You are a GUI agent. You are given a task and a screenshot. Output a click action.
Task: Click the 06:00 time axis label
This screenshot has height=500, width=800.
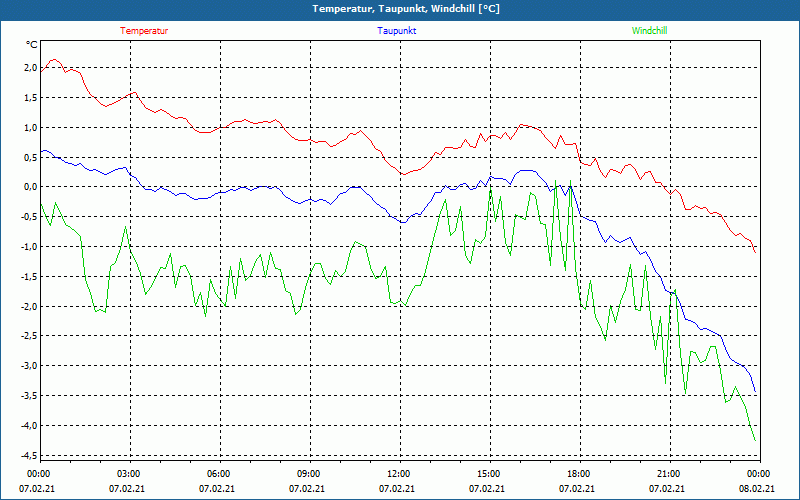tap(220, 474)
